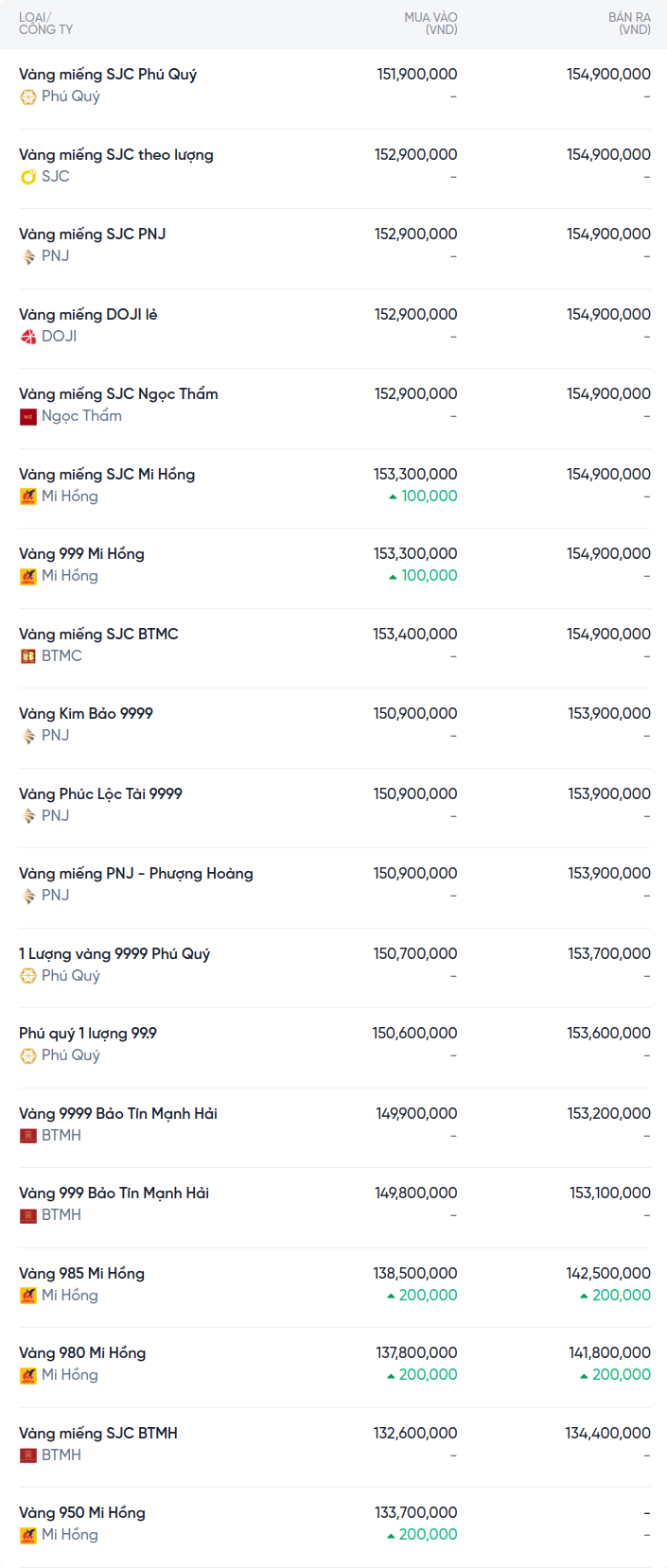Open Vàng Phúc Lộc Tài 9999 entry
667x1568 pixels.
(100, 794)
